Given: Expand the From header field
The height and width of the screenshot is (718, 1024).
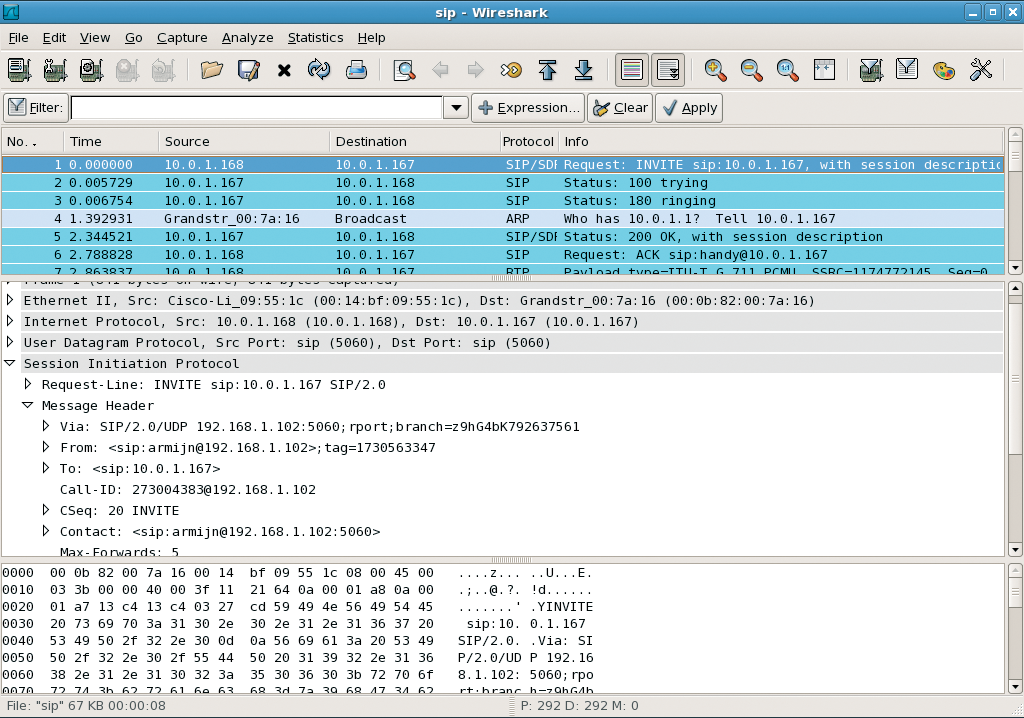Looking at the screenshot, I should coord(46,447).
